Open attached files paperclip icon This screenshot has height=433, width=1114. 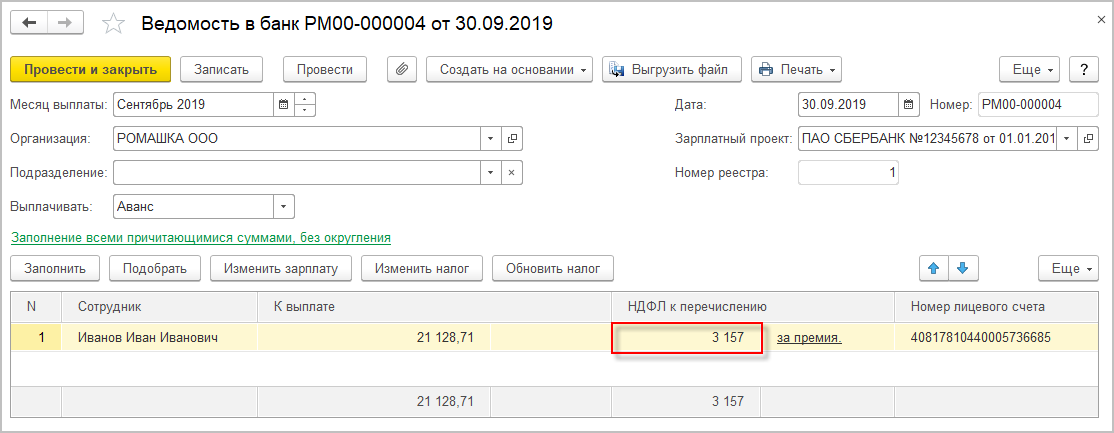pyautogui.click(x=402, y=69)
